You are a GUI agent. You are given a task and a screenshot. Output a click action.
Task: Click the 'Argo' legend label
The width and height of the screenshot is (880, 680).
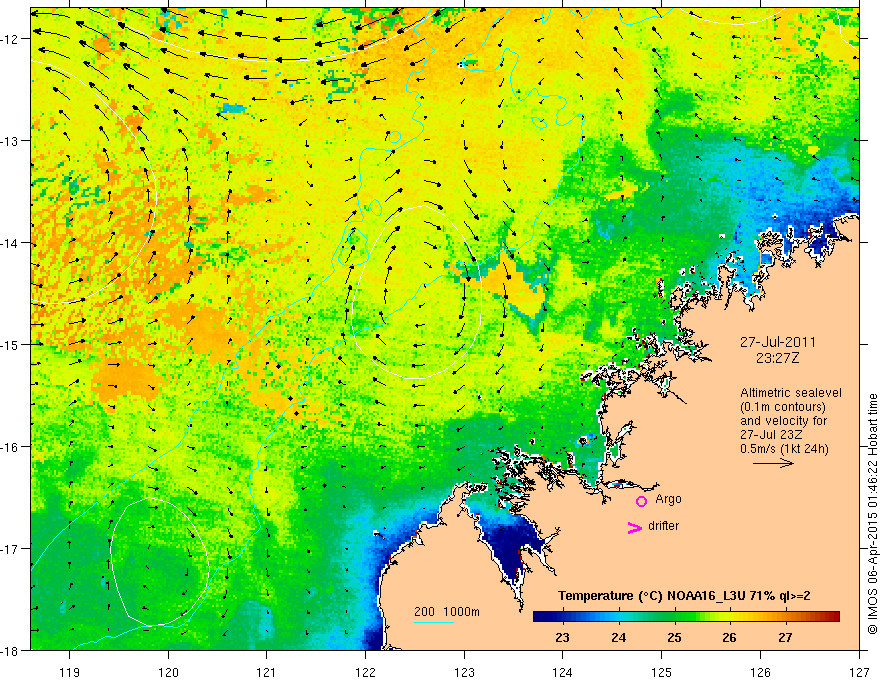click(x=668, y=499)
